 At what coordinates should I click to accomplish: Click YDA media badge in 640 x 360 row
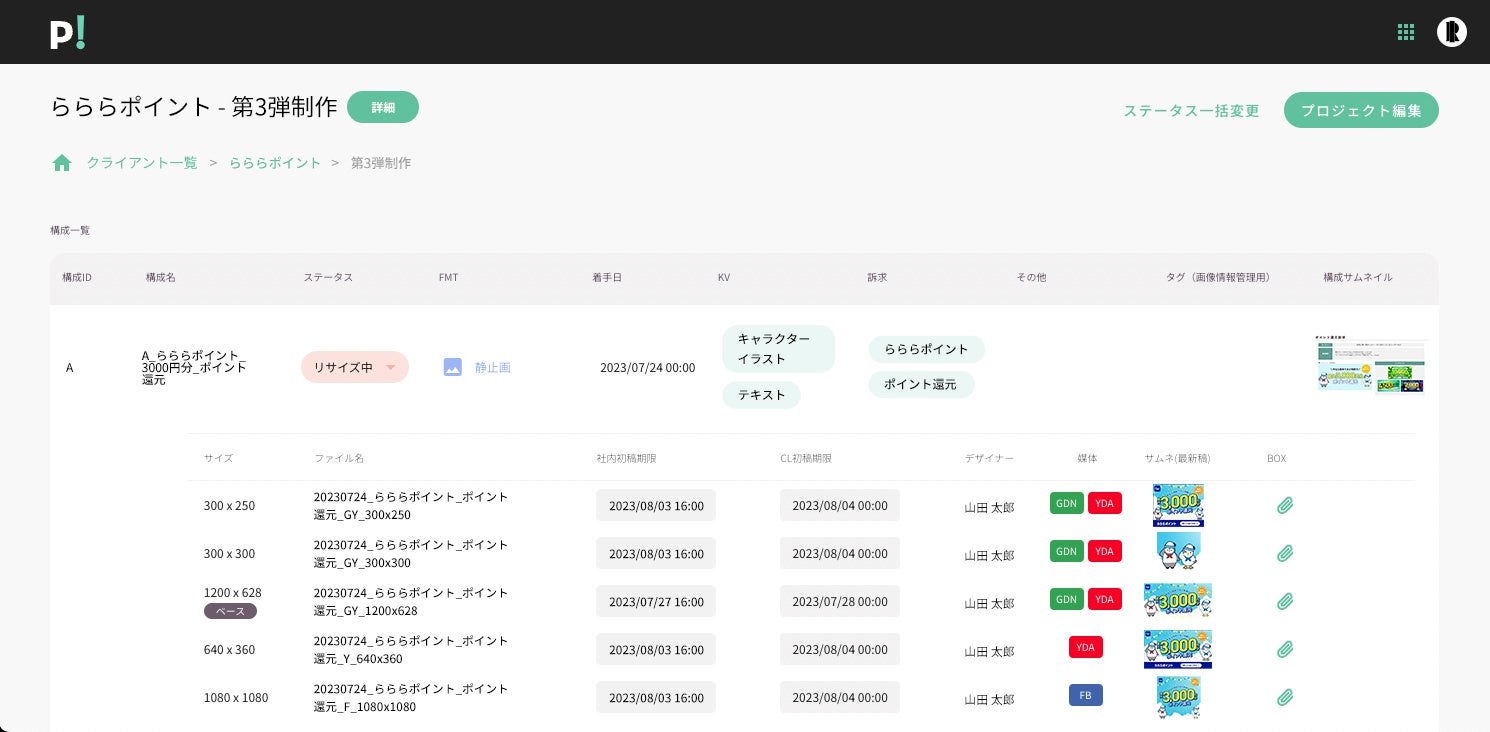[1086, 647]
